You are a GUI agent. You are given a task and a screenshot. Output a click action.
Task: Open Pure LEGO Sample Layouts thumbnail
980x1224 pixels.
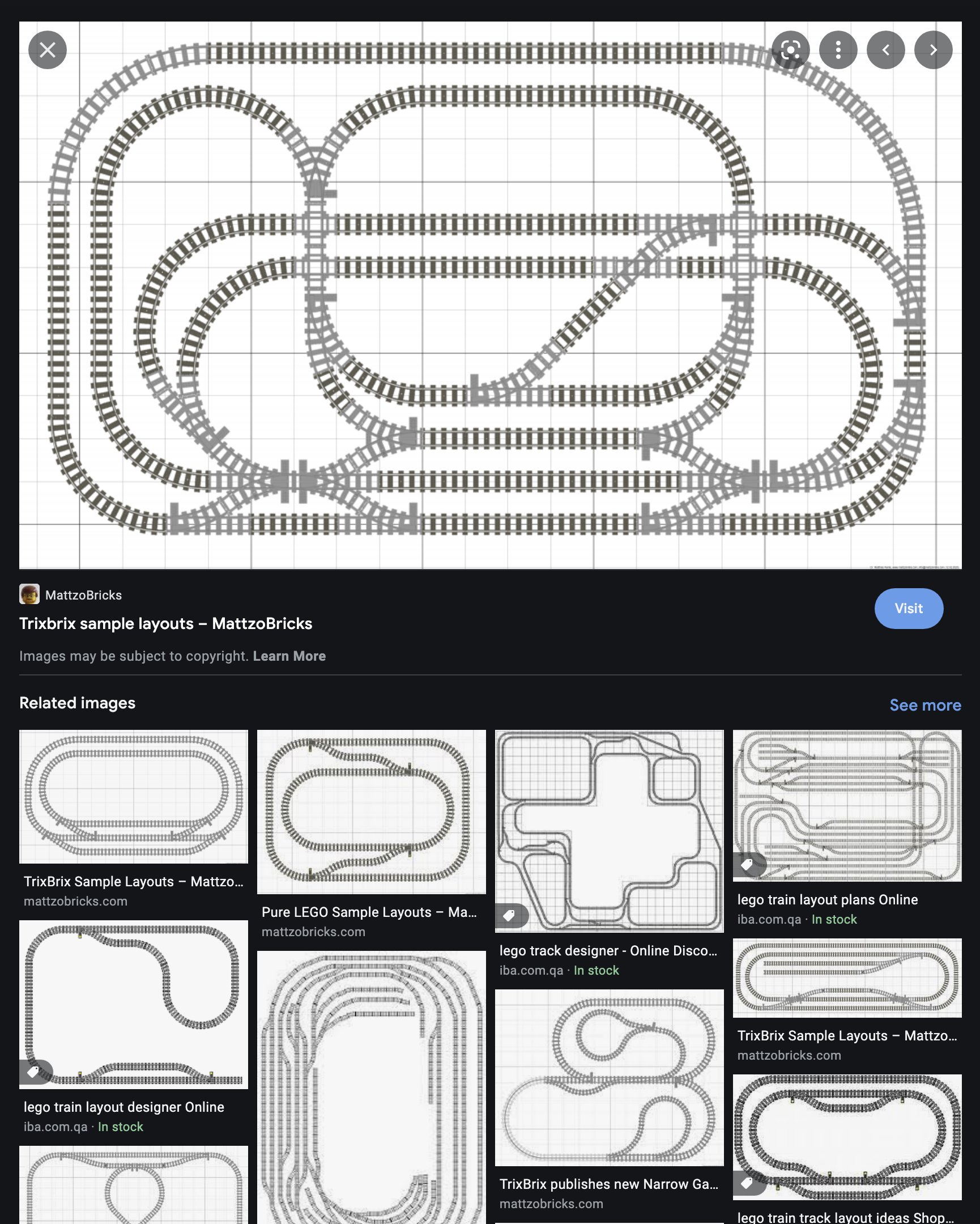(x=371, y=812)
